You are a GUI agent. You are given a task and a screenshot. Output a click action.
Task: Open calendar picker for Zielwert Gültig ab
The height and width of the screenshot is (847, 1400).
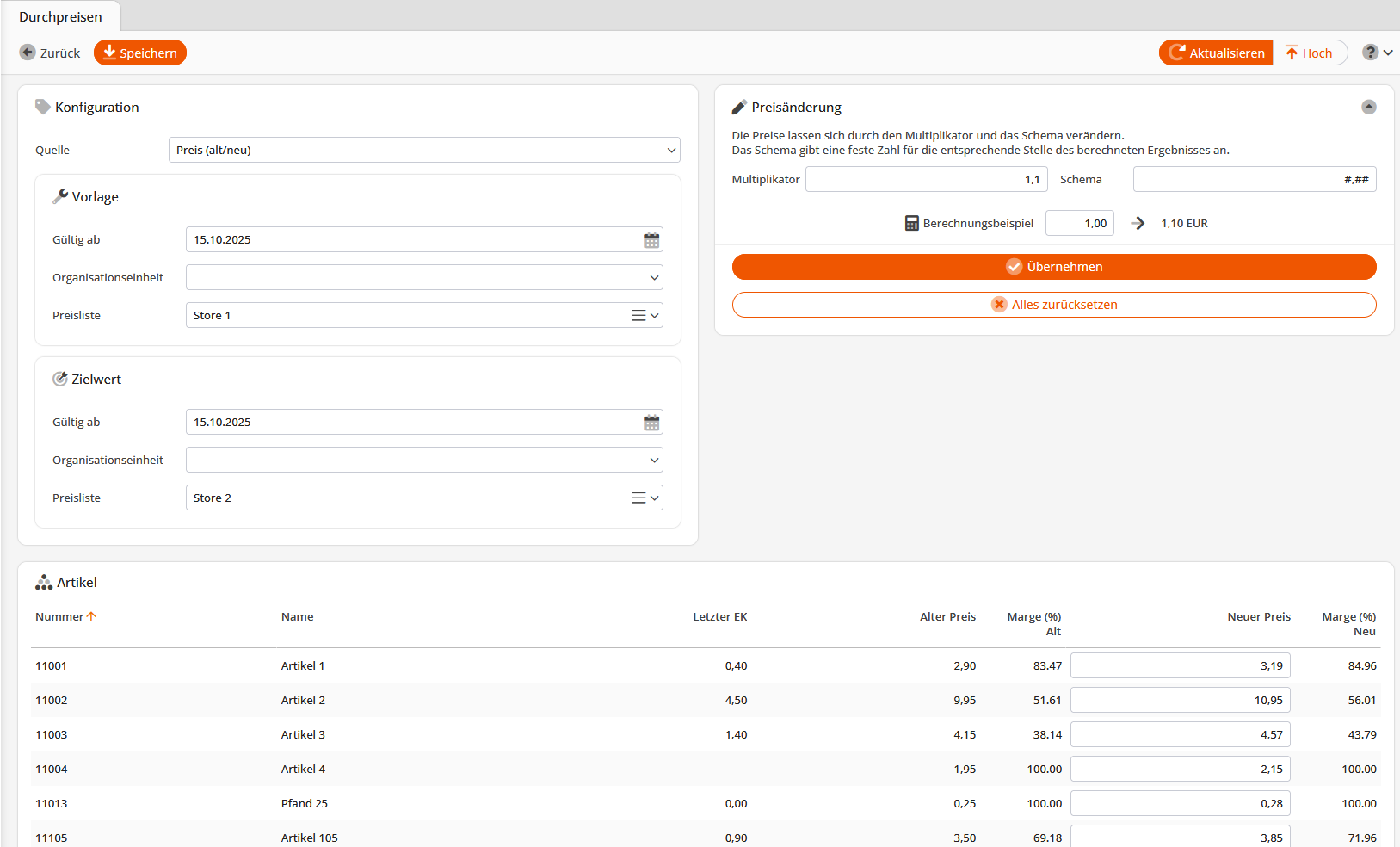click(651, 423)
